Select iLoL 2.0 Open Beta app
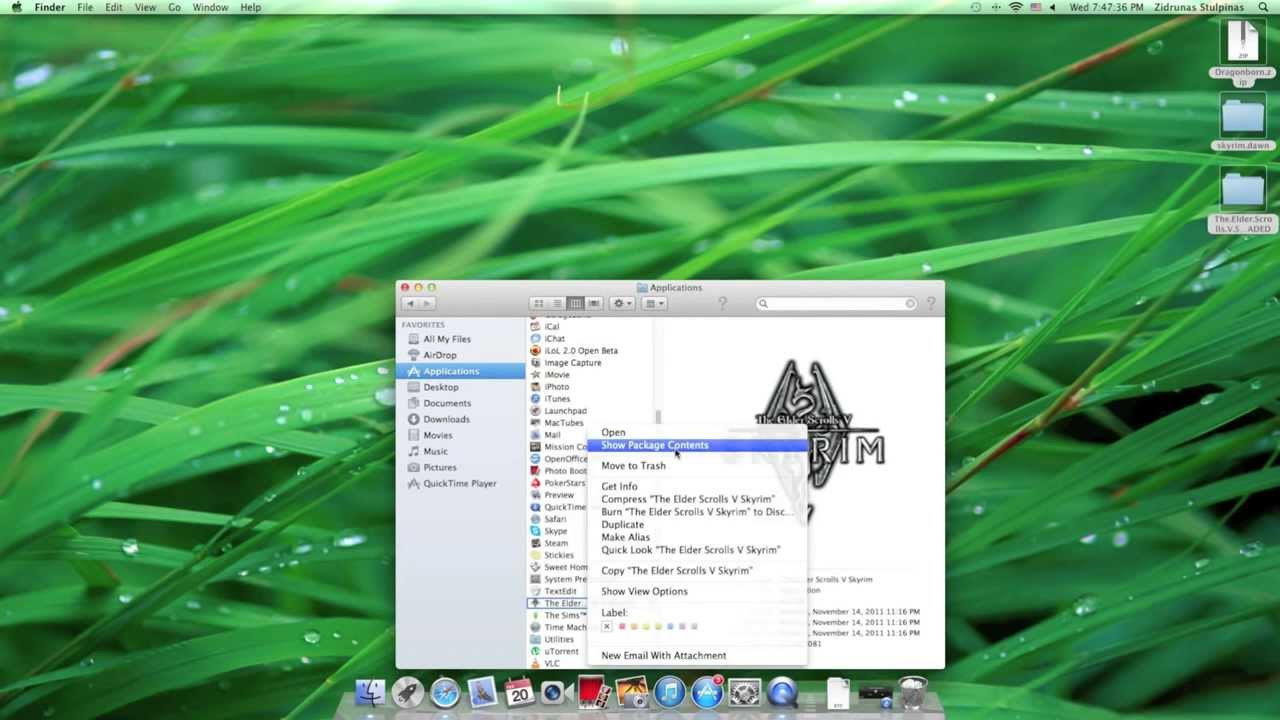 [574, 351]
